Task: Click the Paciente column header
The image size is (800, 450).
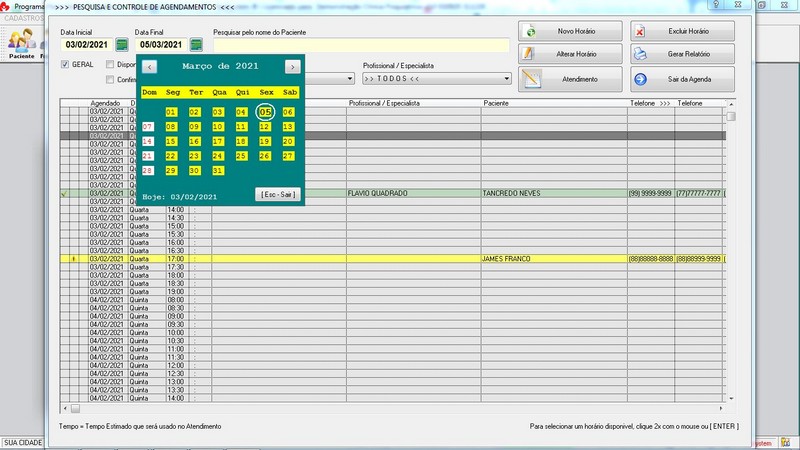Action: 554,103
